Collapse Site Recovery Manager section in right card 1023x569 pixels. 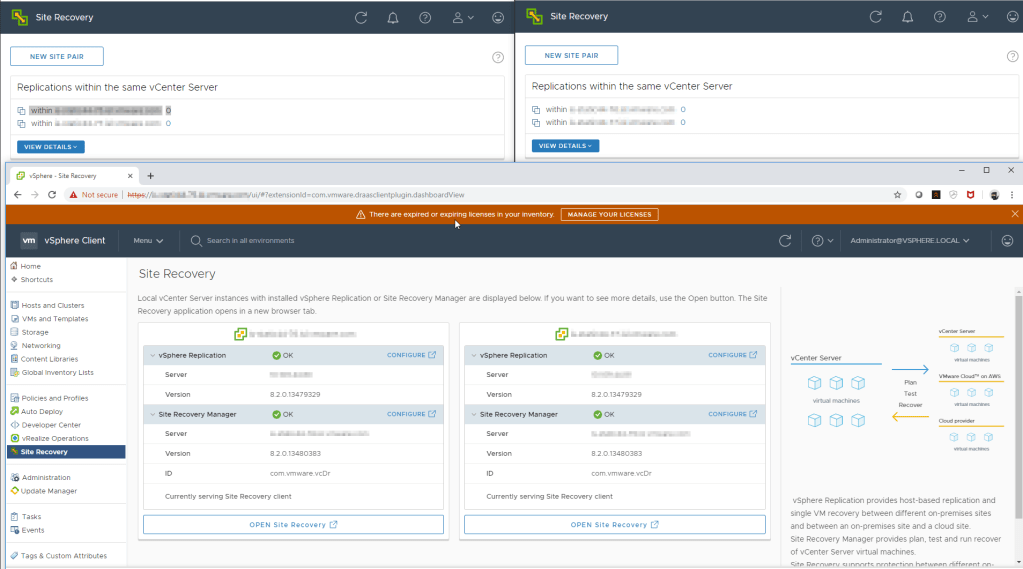coord(473,414)
